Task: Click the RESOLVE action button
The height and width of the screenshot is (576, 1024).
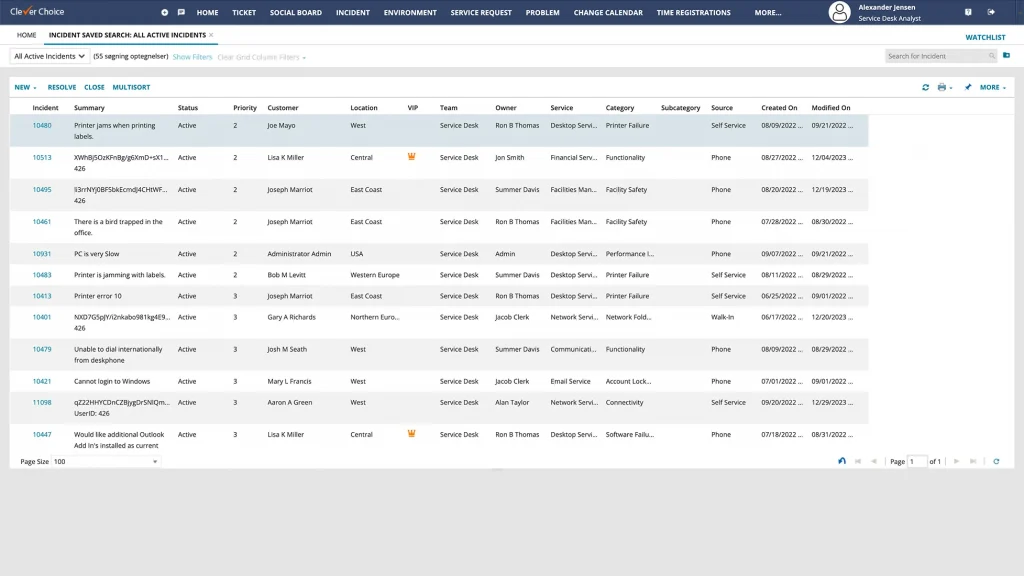Action: 61,88
